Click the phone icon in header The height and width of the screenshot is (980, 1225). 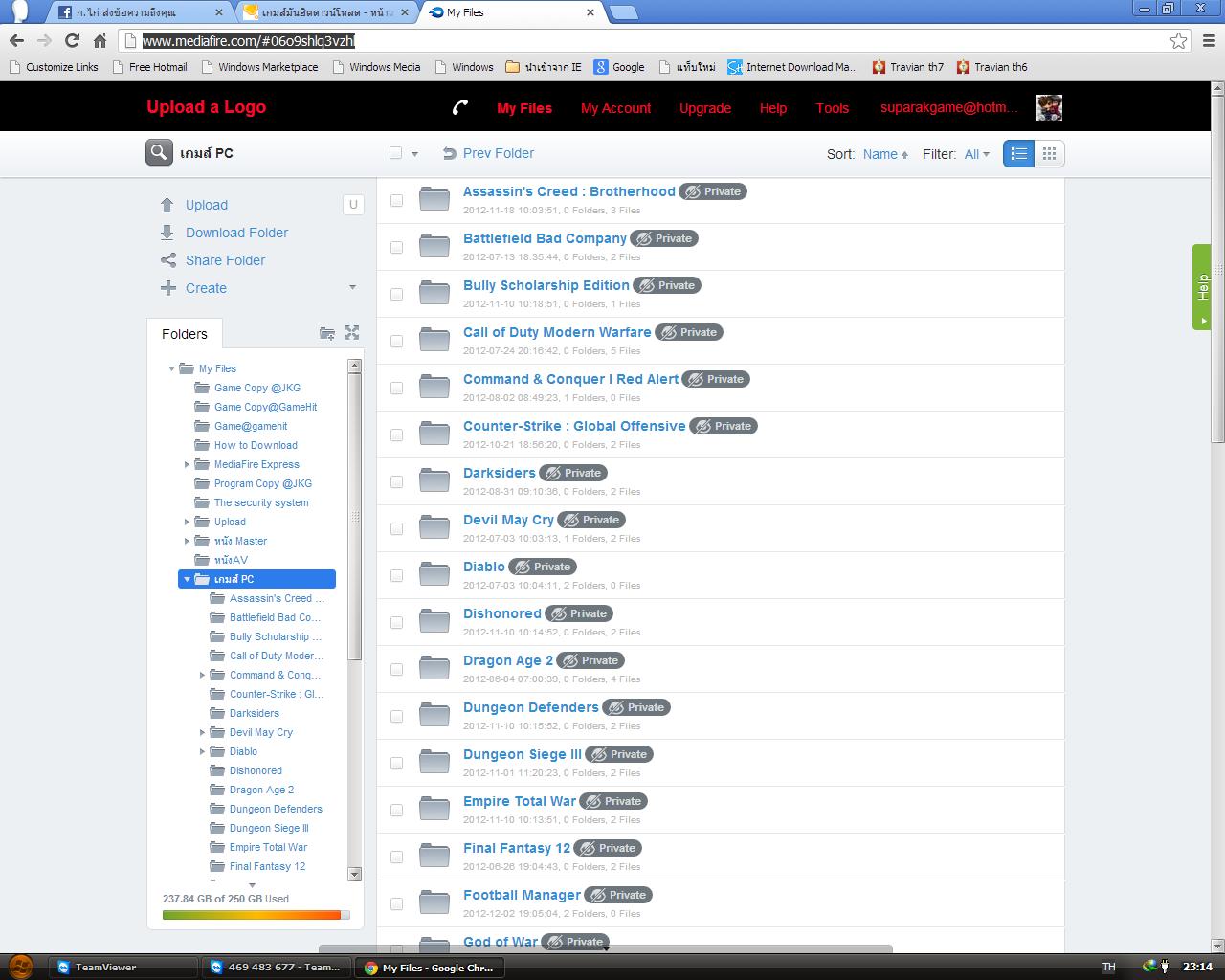click(461, 107)
